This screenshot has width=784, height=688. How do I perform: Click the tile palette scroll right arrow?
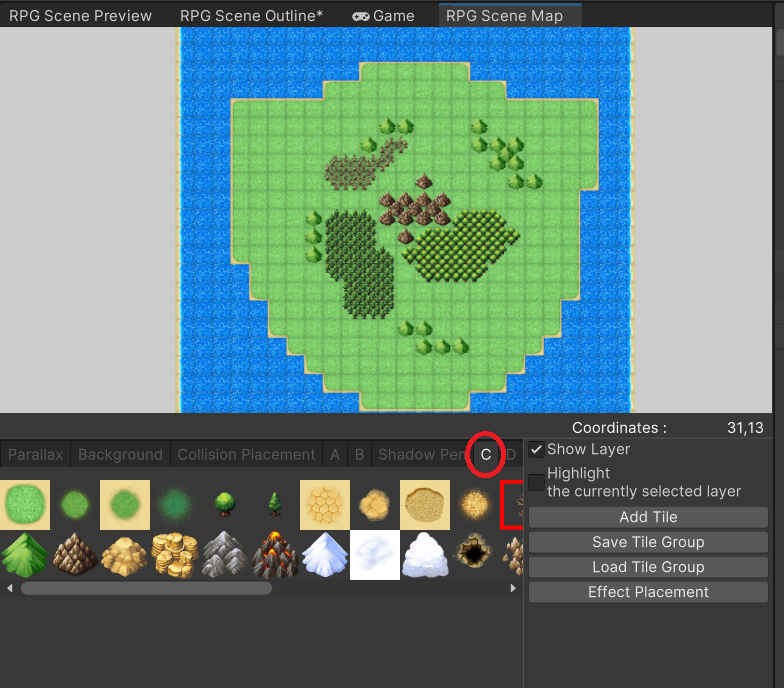point(512,588)
